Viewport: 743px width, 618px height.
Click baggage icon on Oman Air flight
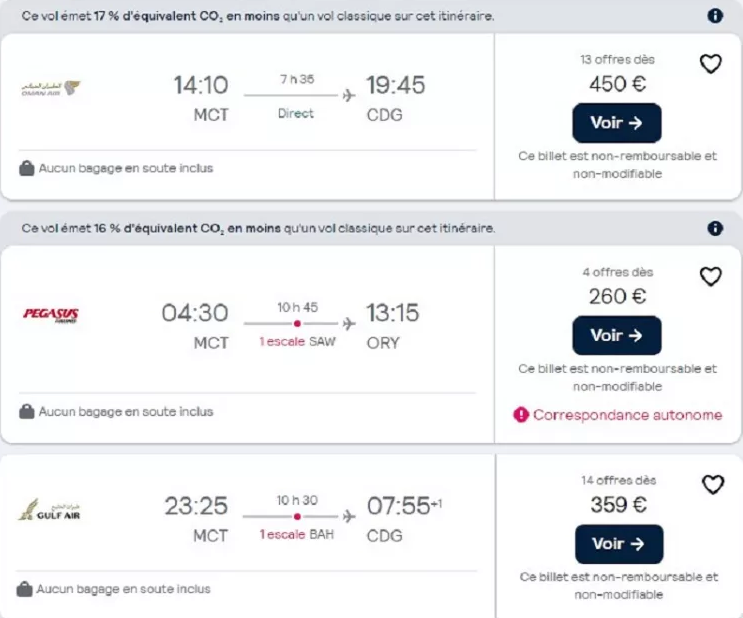tap(27, 168)
